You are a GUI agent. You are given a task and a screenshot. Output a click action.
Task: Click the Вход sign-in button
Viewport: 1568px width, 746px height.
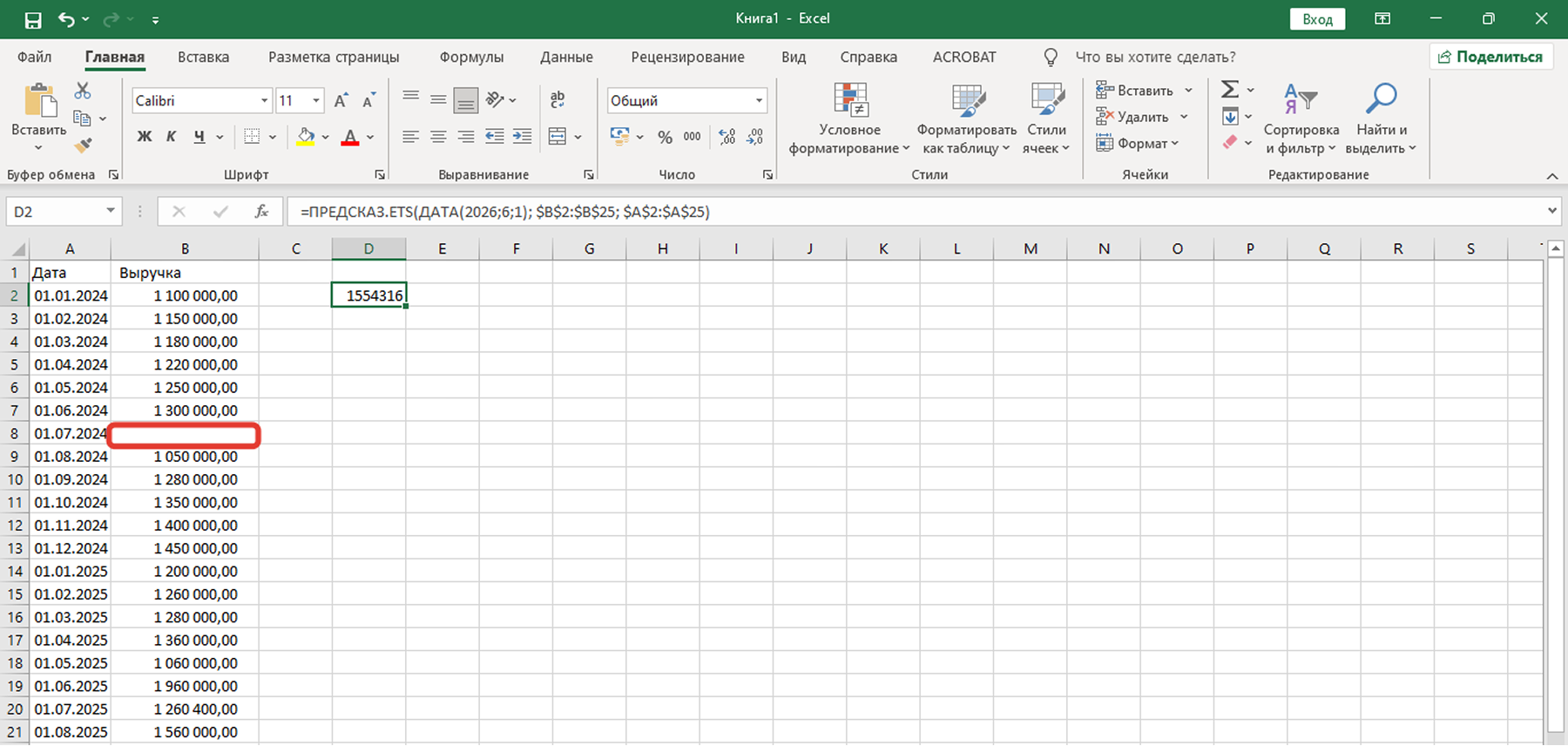tap(1316, 19)
